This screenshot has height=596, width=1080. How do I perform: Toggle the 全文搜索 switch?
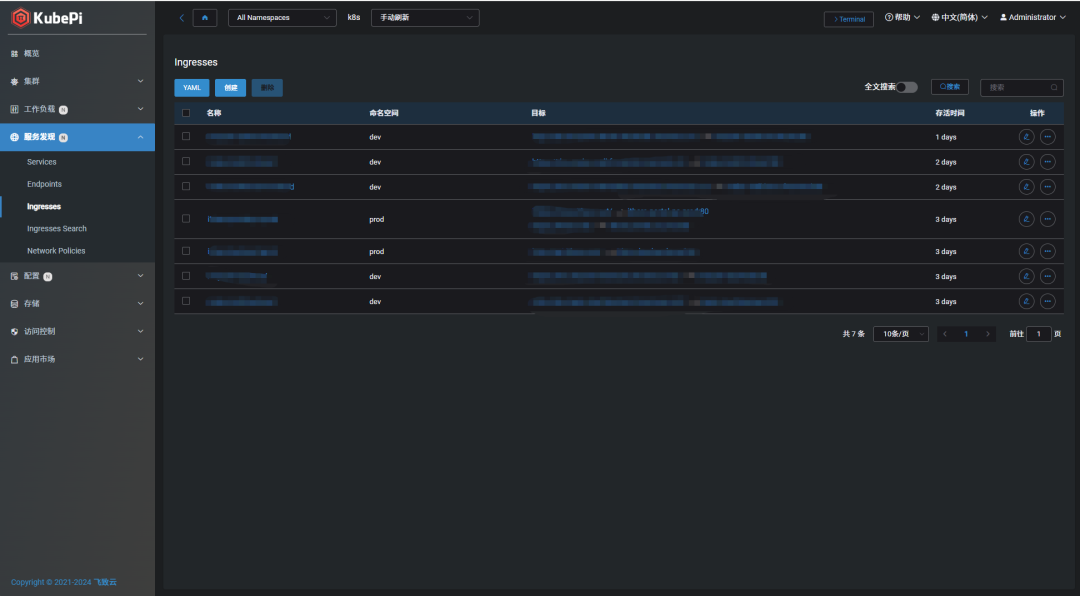906,87
